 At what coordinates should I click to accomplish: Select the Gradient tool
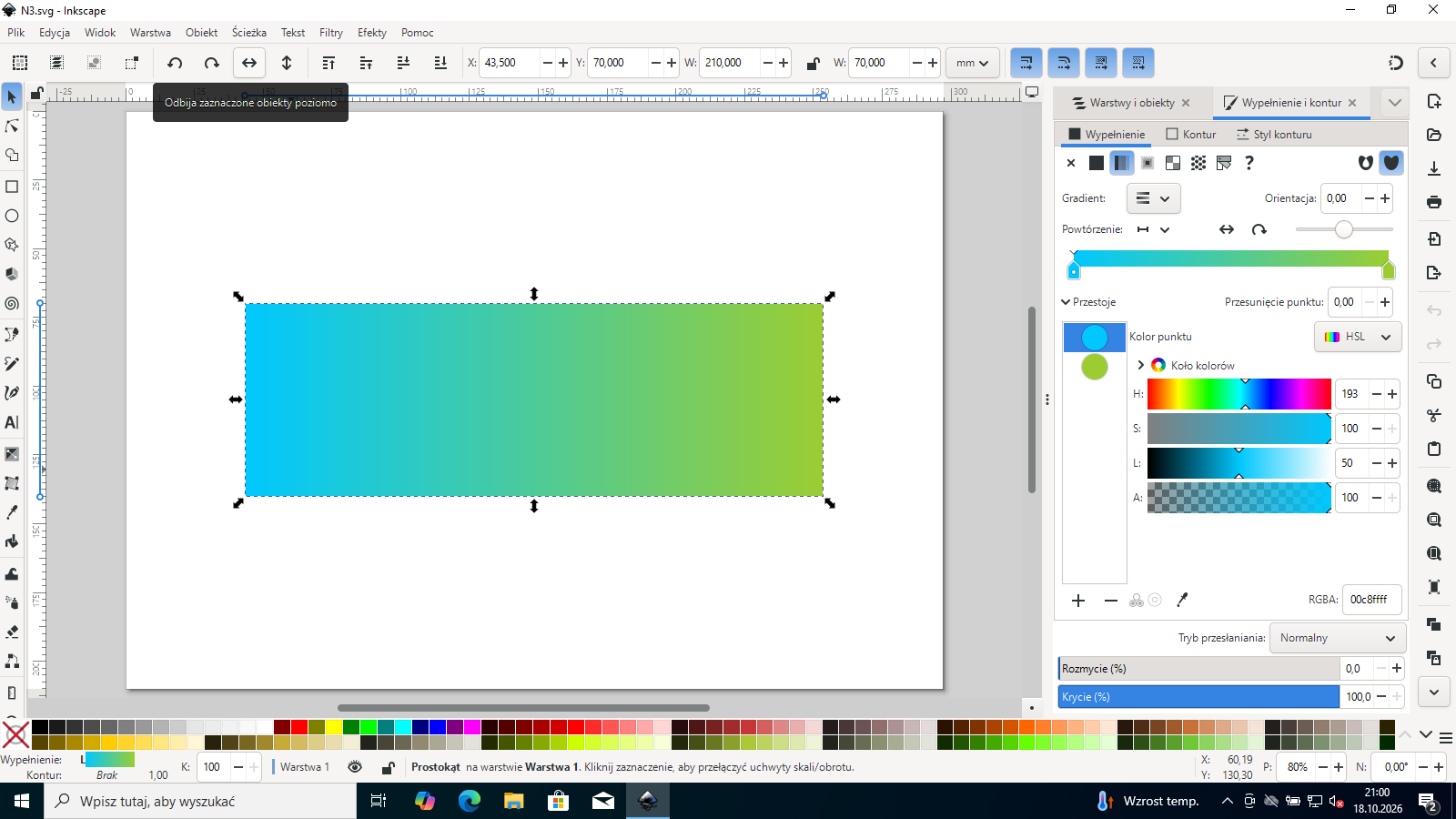pyautogui.click(x=12, y=454)
